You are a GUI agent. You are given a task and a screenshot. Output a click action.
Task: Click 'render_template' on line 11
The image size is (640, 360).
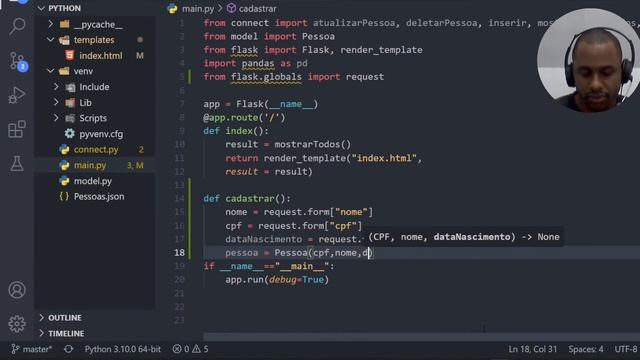coord(304,158)
